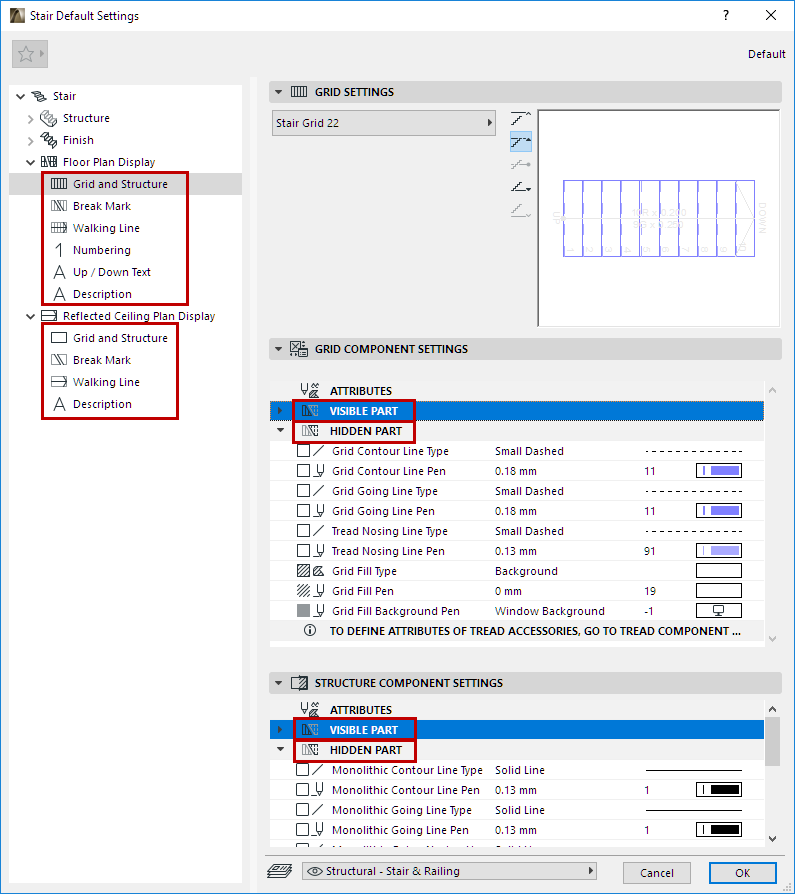Viewport: 795px width, 894px height.
Task: Click the Grid Component Settings panel icon
Action: (299, 349)
